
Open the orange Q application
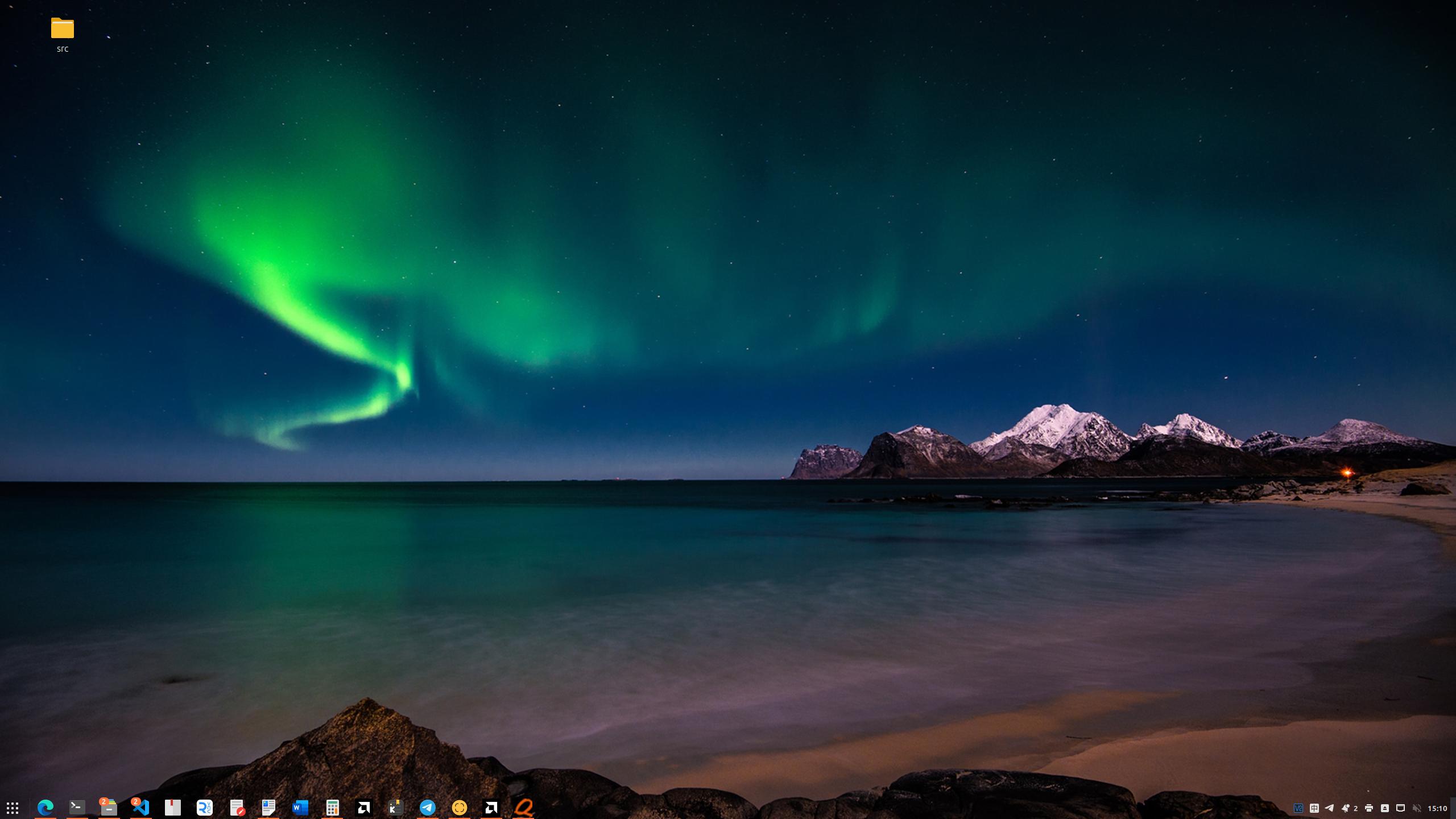pyautogui.click(x=524, y=807)
